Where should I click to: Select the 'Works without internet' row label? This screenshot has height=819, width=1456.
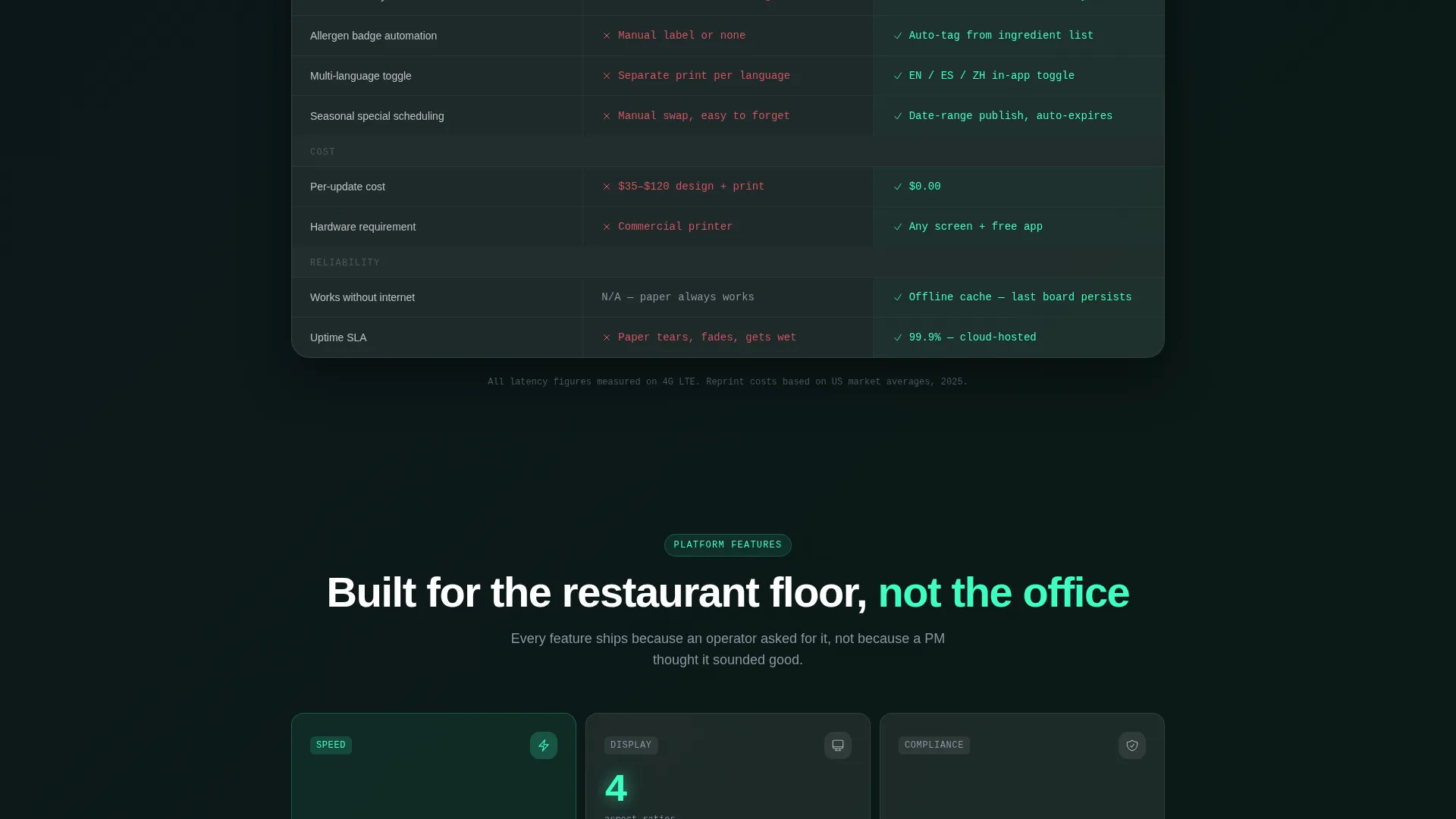[x=362, y=297]
